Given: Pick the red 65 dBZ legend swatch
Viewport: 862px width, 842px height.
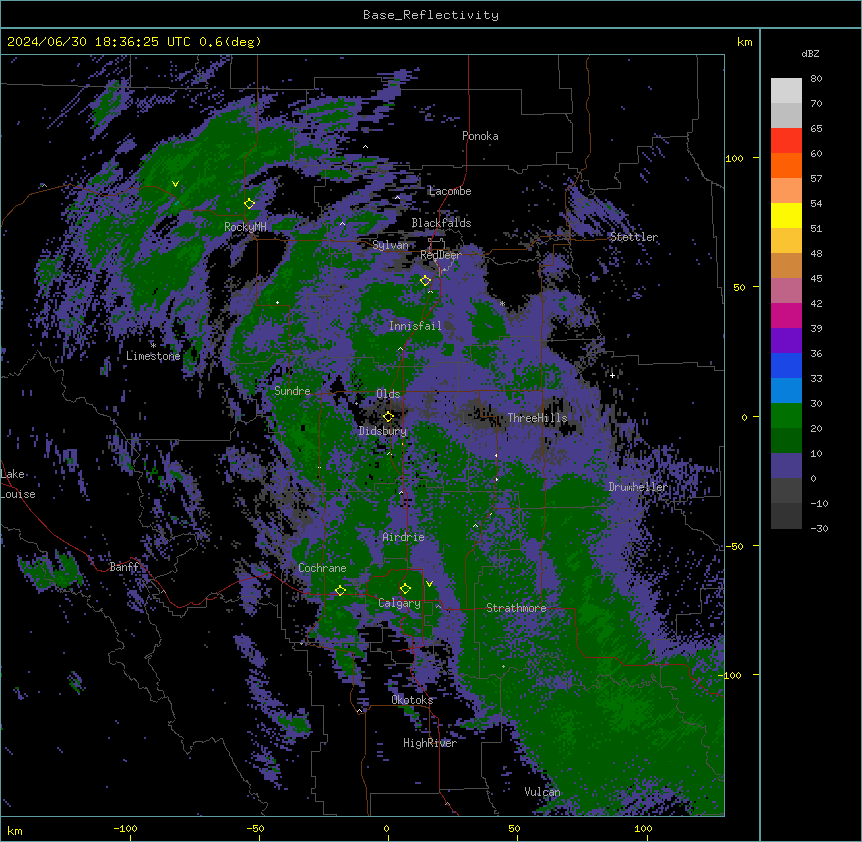Looking at the screenshot, I should (x=786, y=141).
